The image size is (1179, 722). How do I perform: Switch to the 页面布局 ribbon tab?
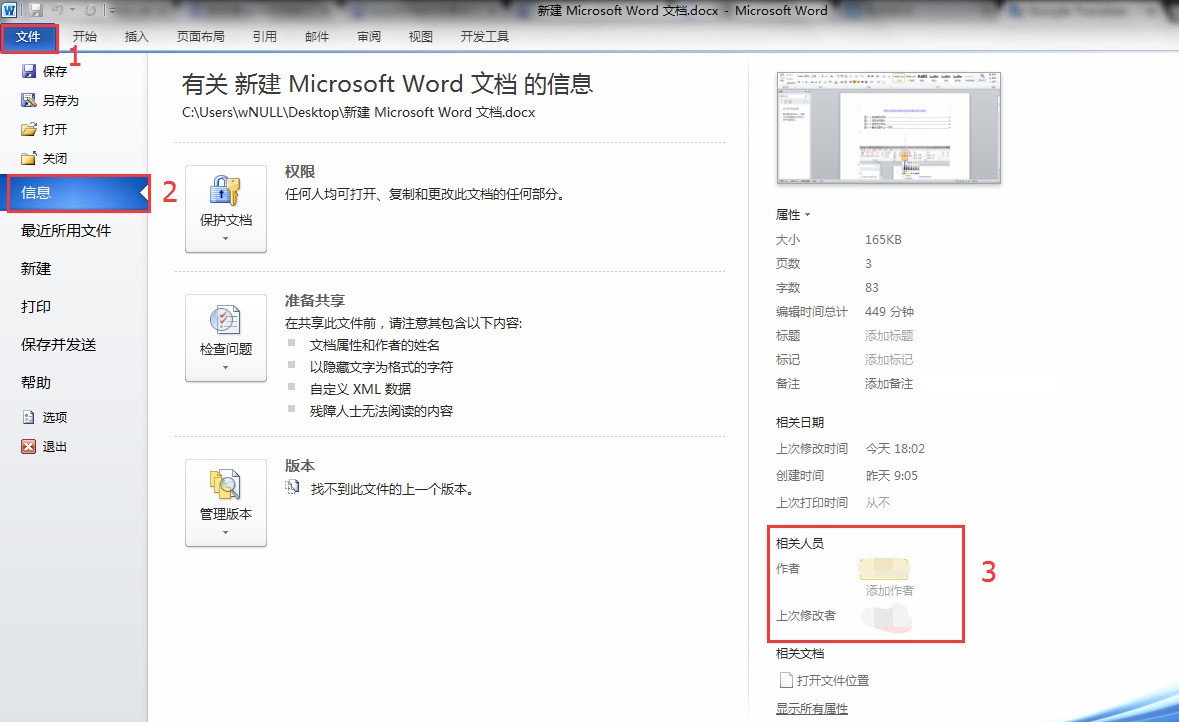[x=201, y=37]
